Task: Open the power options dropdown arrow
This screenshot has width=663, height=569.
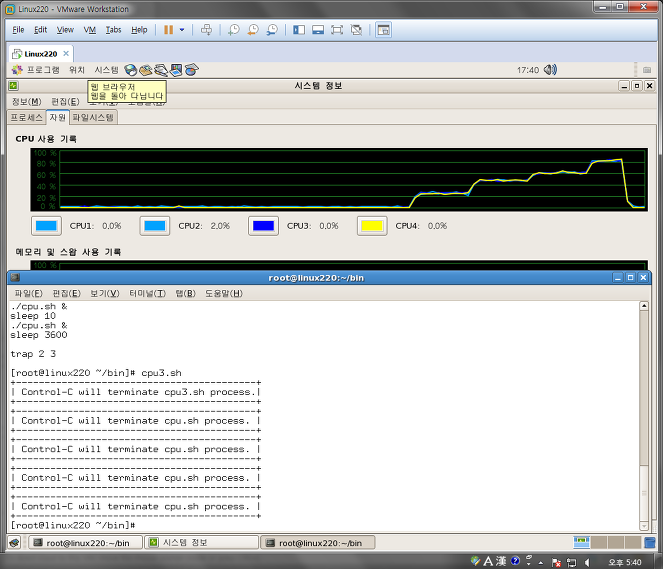Action: pos(182,30)
